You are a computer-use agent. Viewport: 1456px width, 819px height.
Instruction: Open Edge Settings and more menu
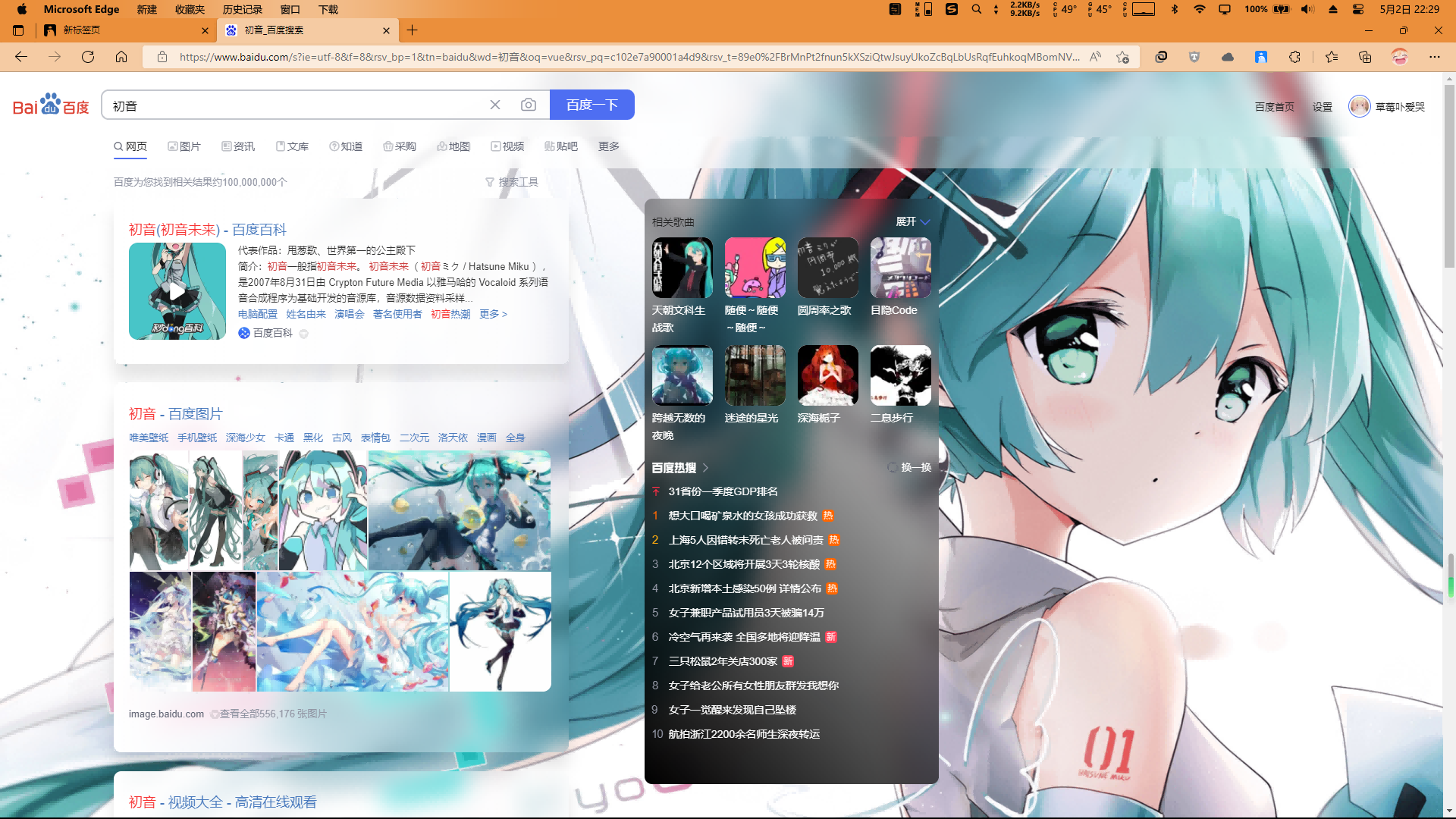pyautogui.click(x=1434, y=57)
